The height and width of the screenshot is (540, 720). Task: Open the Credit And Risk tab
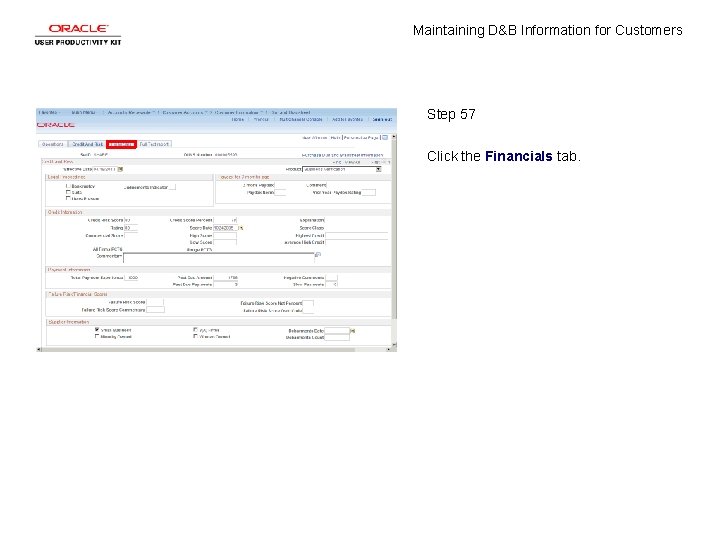tap(87, 144)
